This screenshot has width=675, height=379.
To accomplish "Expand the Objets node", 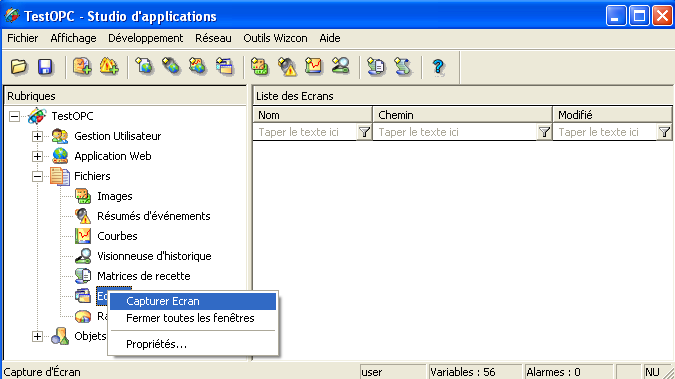I will click(37, 336).
